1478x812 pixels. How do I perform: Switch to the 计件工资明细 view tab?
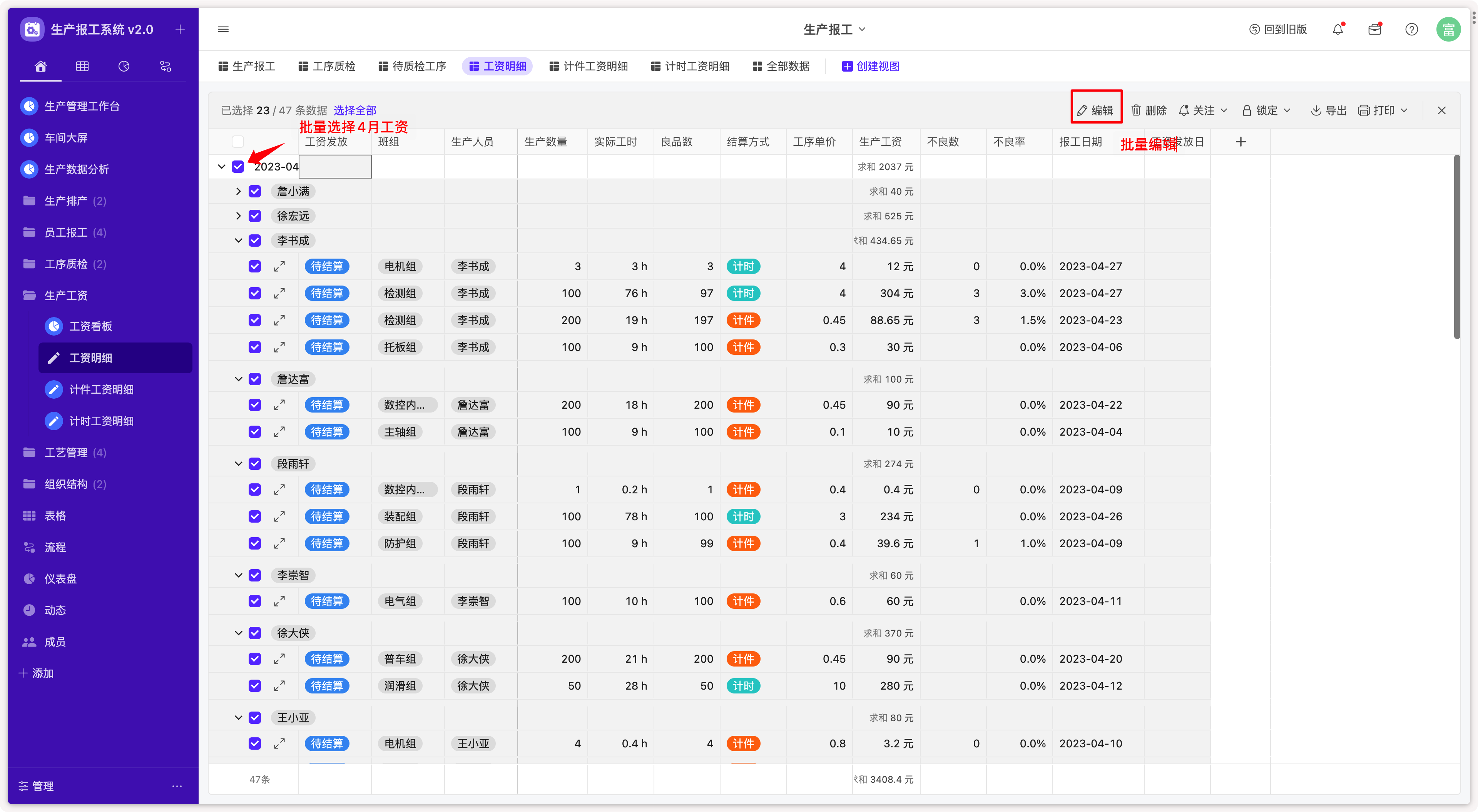click(x=588, y=66)
